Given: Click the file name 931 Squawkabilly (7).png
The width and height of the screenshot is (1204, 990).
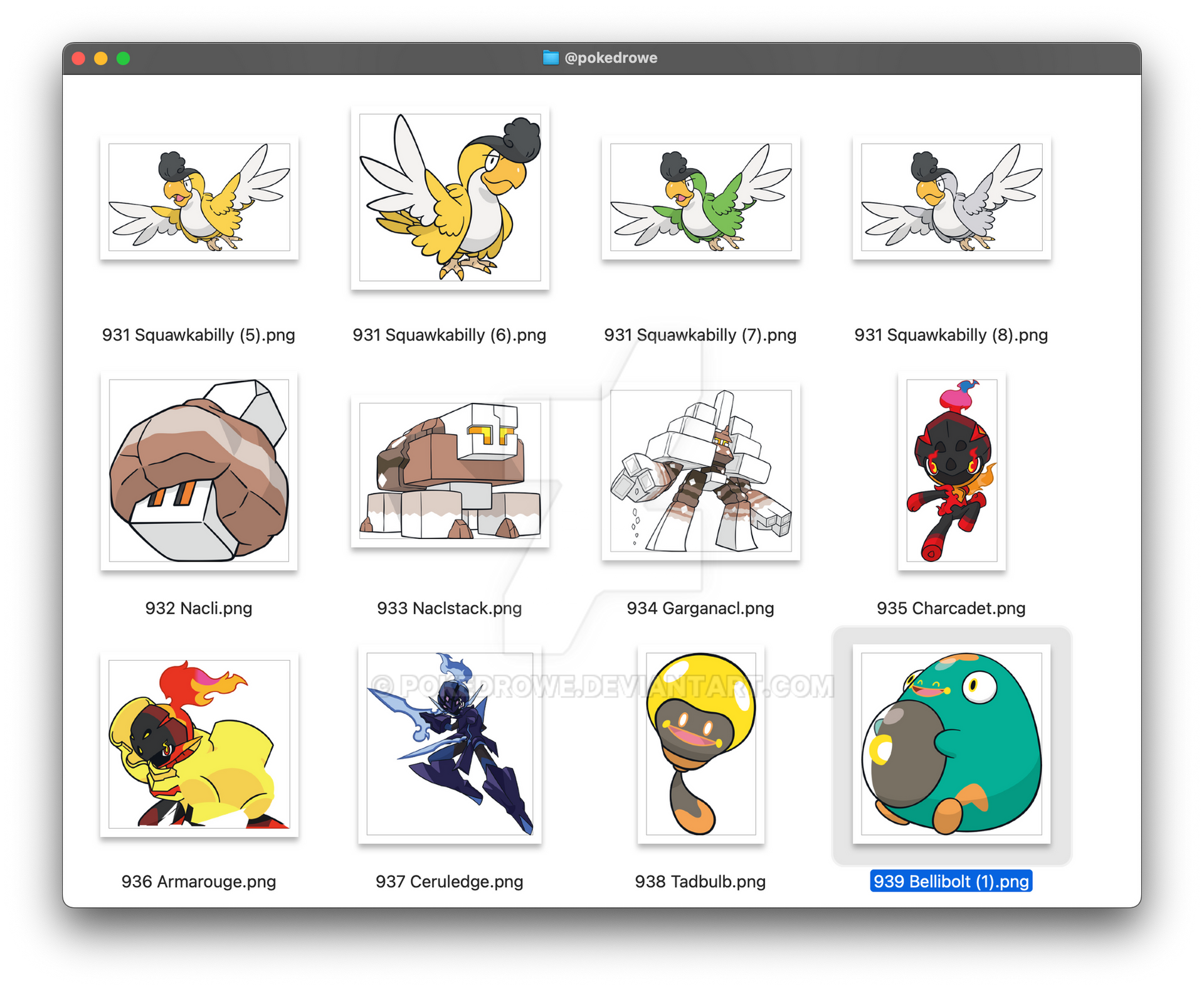Looking at the screenshot, I should click(700, 335).
